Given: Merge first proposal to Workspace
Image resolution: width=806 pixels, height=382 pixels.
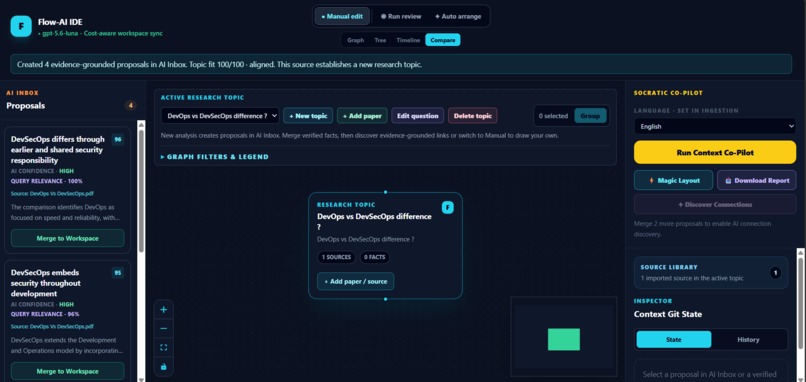Looking at the screenshot, I should [x=67, y=238].
